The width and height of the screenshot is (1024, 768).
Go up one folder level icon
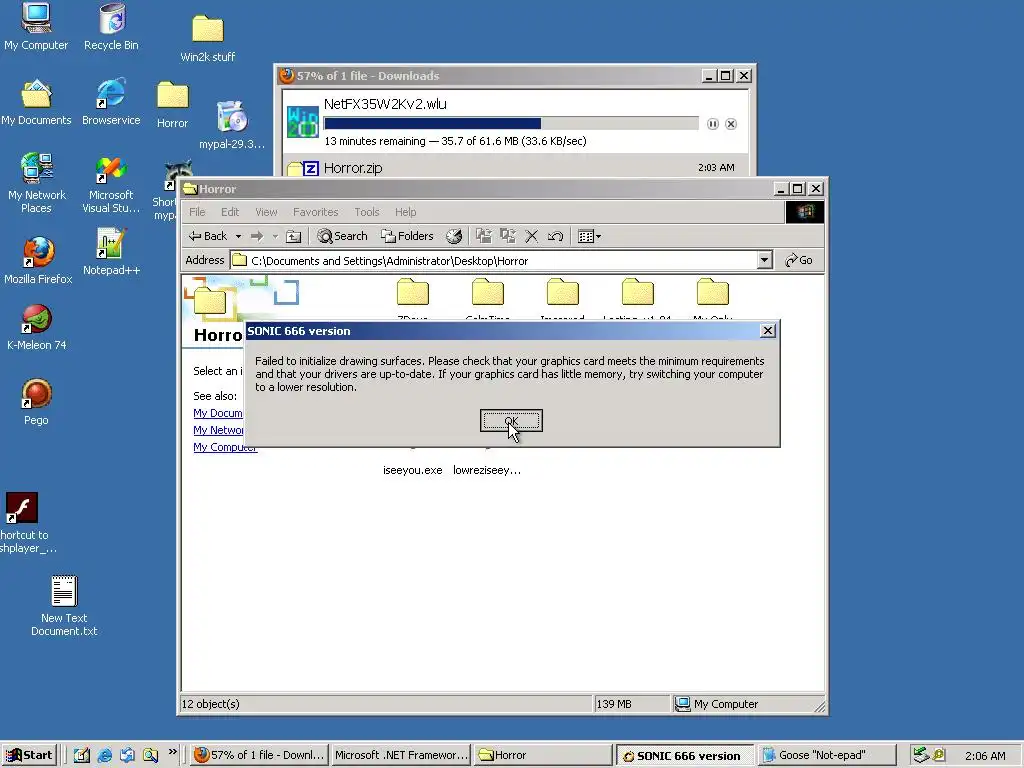tap(294, 236)
